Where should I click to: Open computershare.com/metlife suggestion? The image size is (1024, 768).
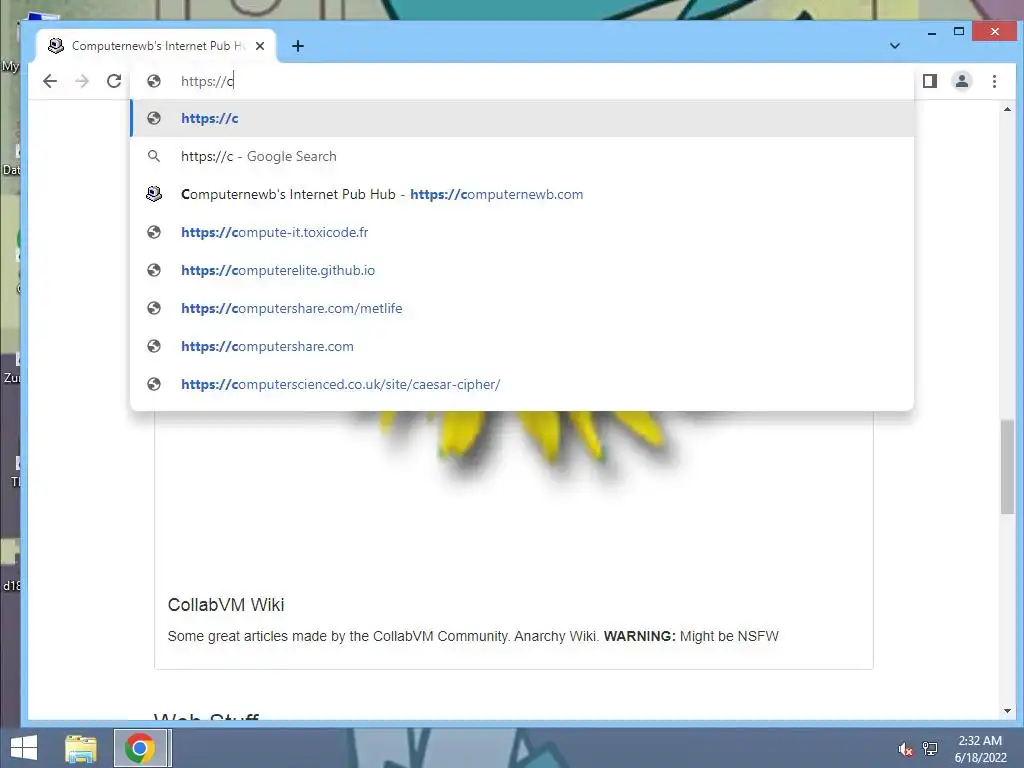522,308
